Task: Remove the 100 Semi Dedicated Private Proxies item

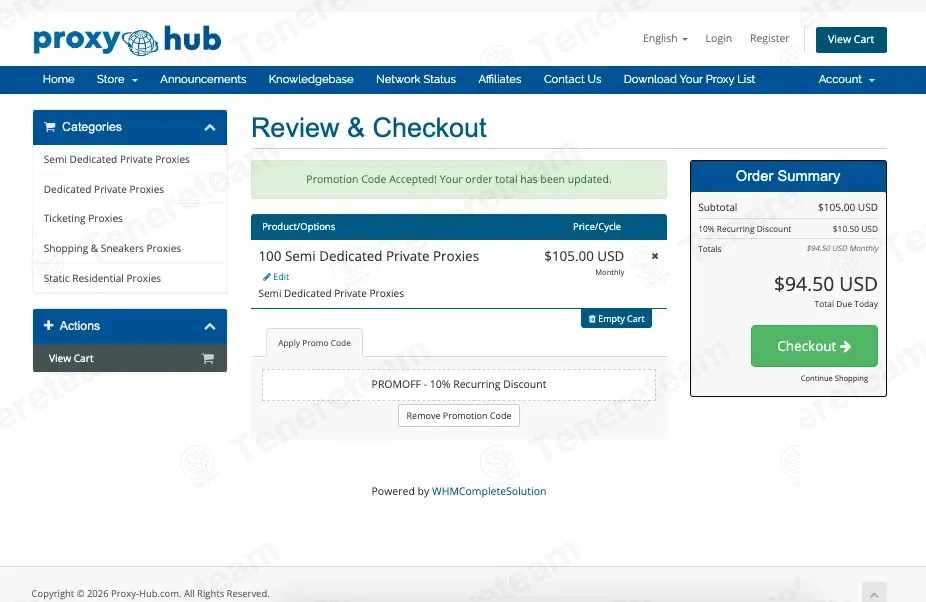Action: coord(654,256)
